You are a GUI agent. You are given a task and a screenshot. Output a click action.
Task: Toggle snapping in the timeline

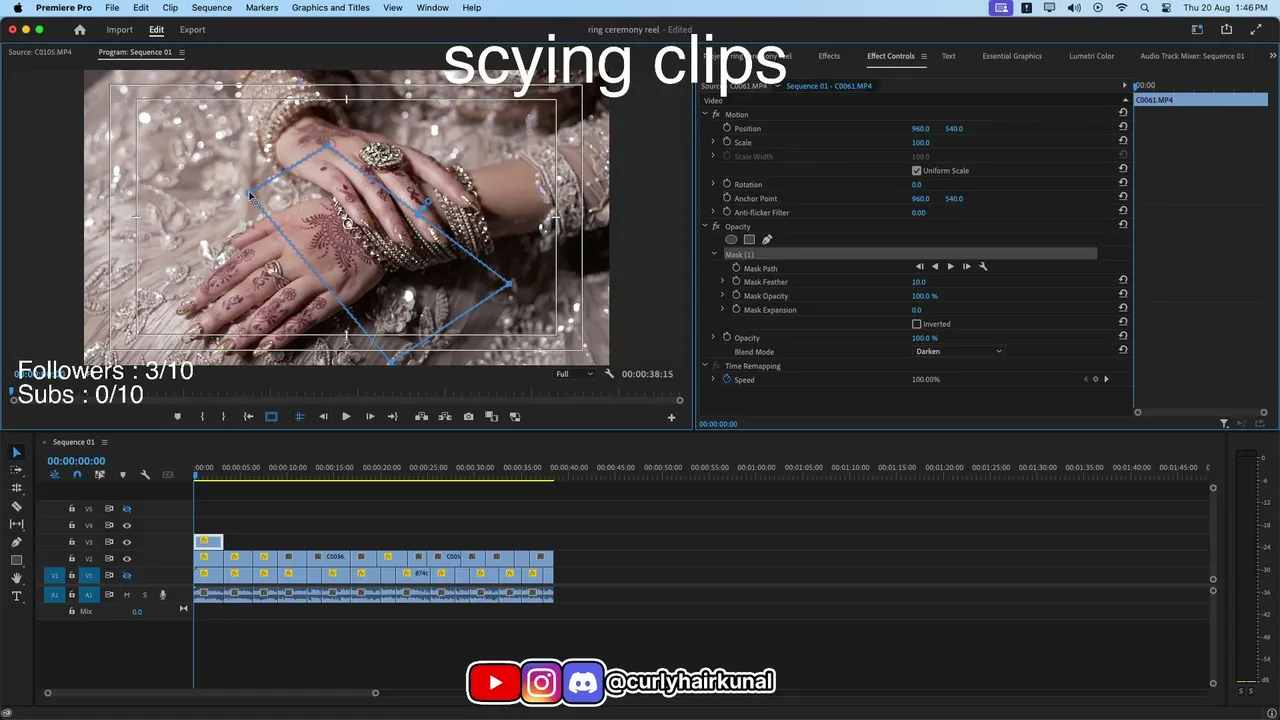[x=77, y=475]
